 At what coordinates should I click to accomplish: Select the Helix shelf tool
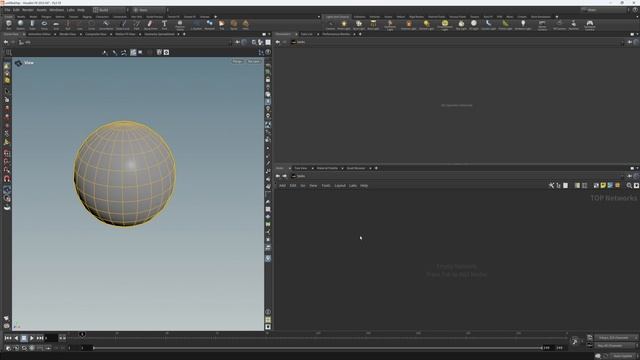click(x=246, y=25)
